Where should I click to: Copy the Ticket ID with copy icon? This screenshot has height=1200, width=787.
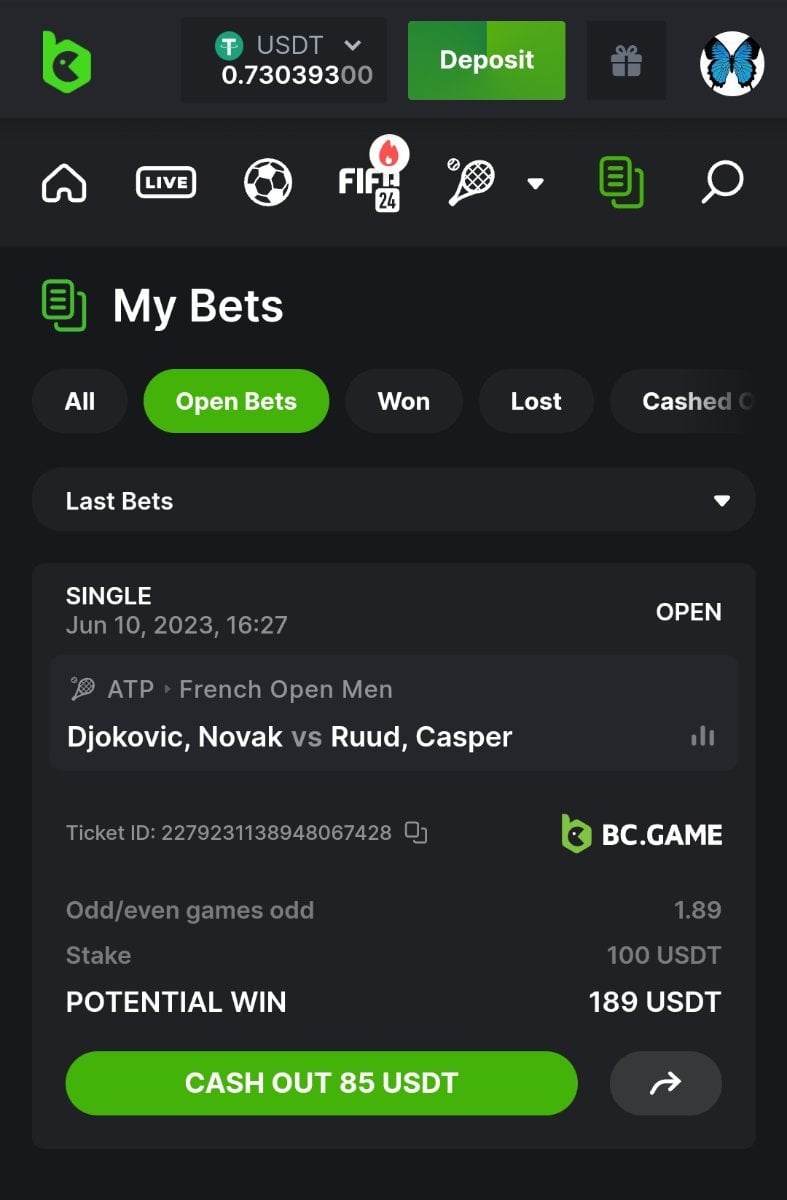coord(416,832)
